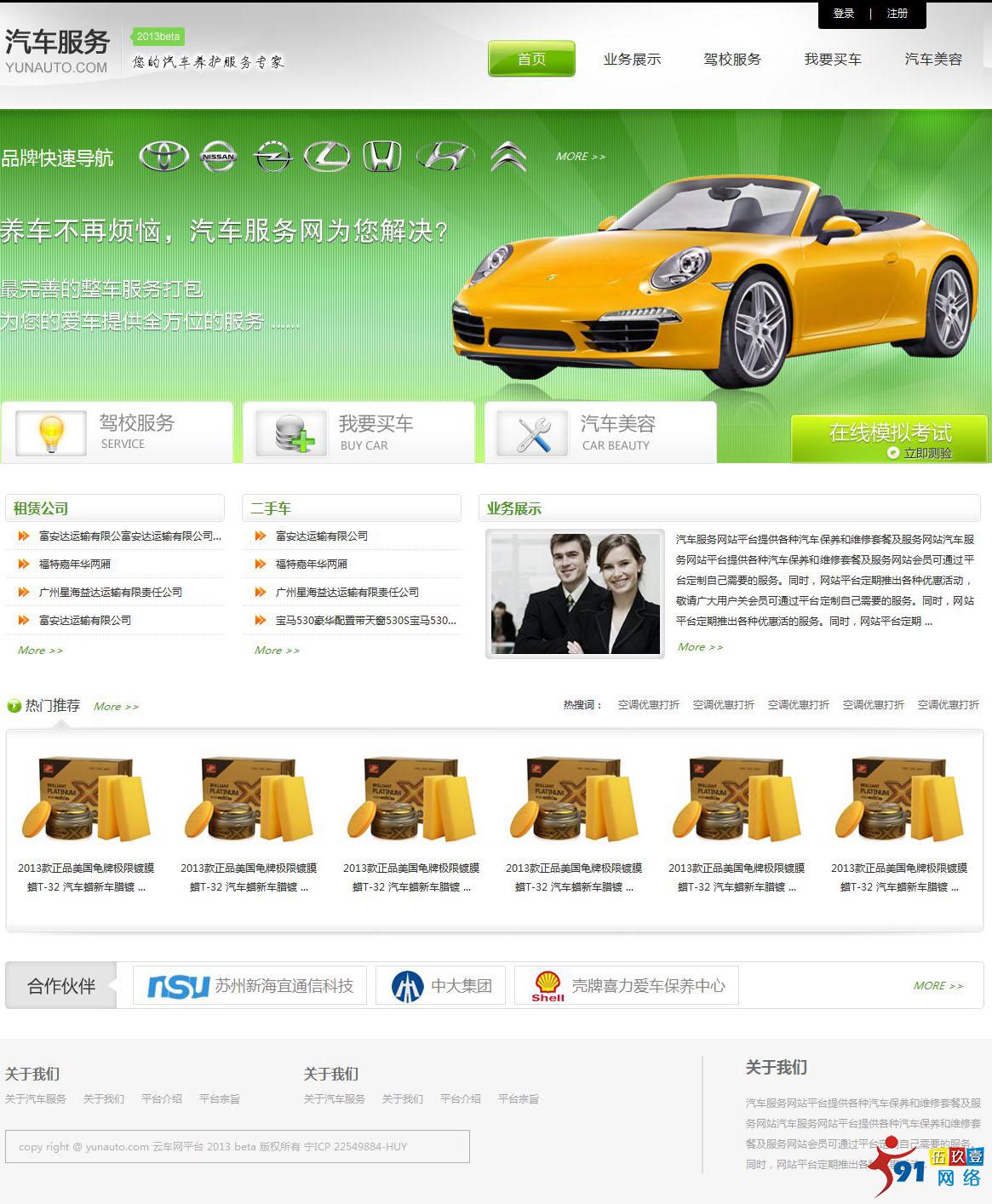Expand 热门推荐 list via More >>
Screen dimensions: 992x1204
(116, 707)
